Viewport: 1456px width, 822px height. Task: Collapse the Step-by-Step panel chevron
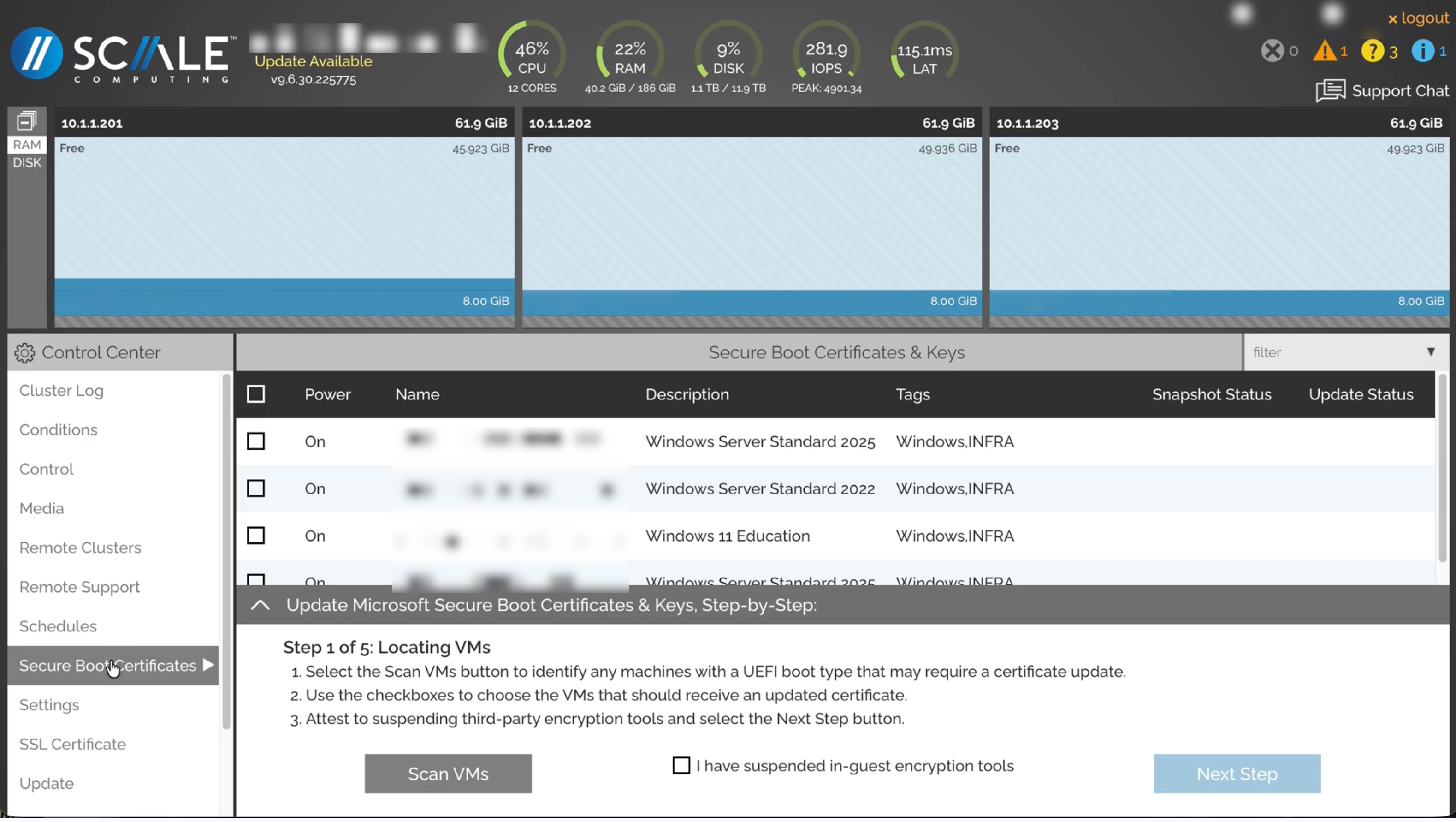click(260, 605)
